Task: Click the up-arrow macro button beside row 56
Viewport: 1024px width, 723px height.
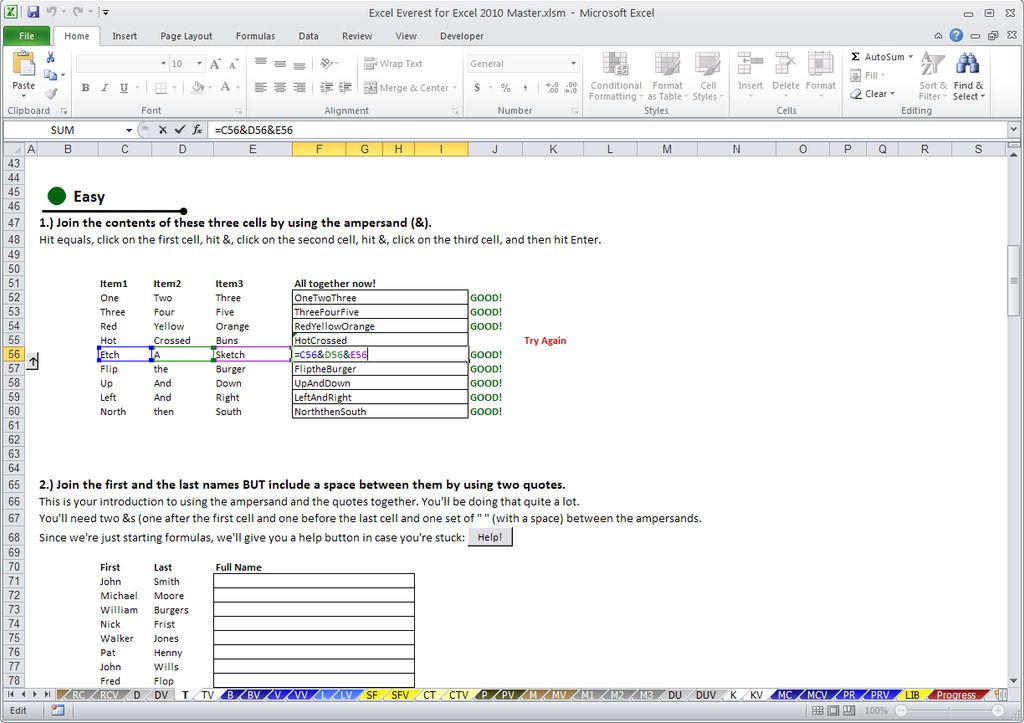Action: point(32,361)
